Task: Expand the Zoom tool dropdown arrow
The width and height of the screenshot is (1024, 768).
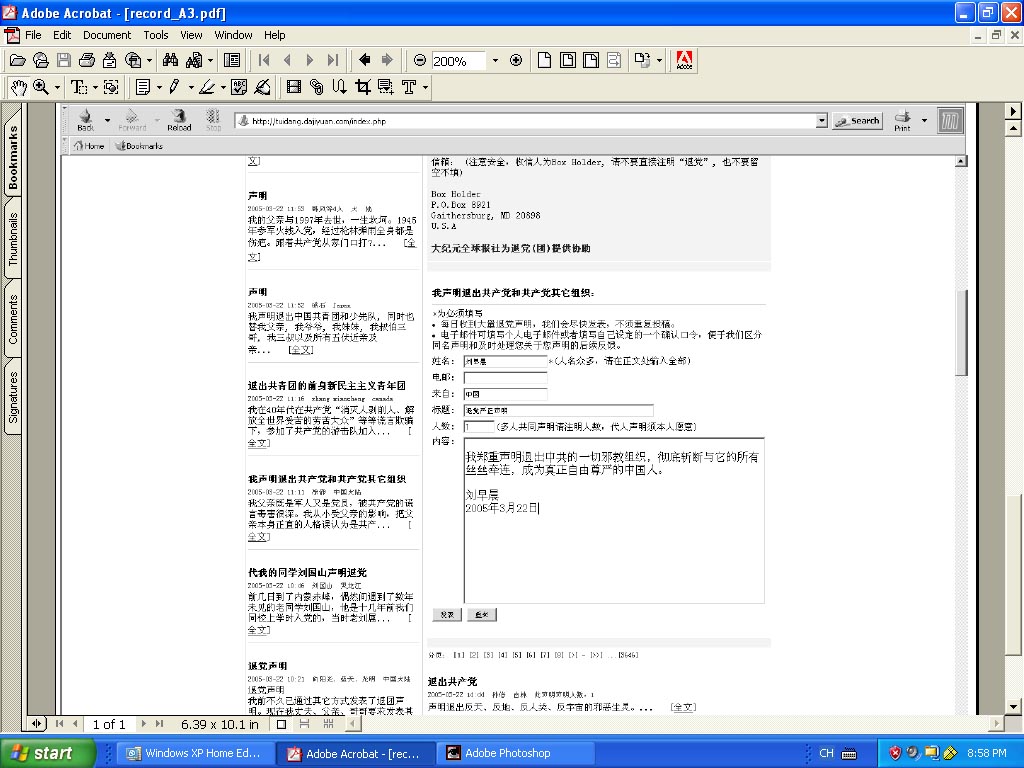Action: (x=57, y=88)
